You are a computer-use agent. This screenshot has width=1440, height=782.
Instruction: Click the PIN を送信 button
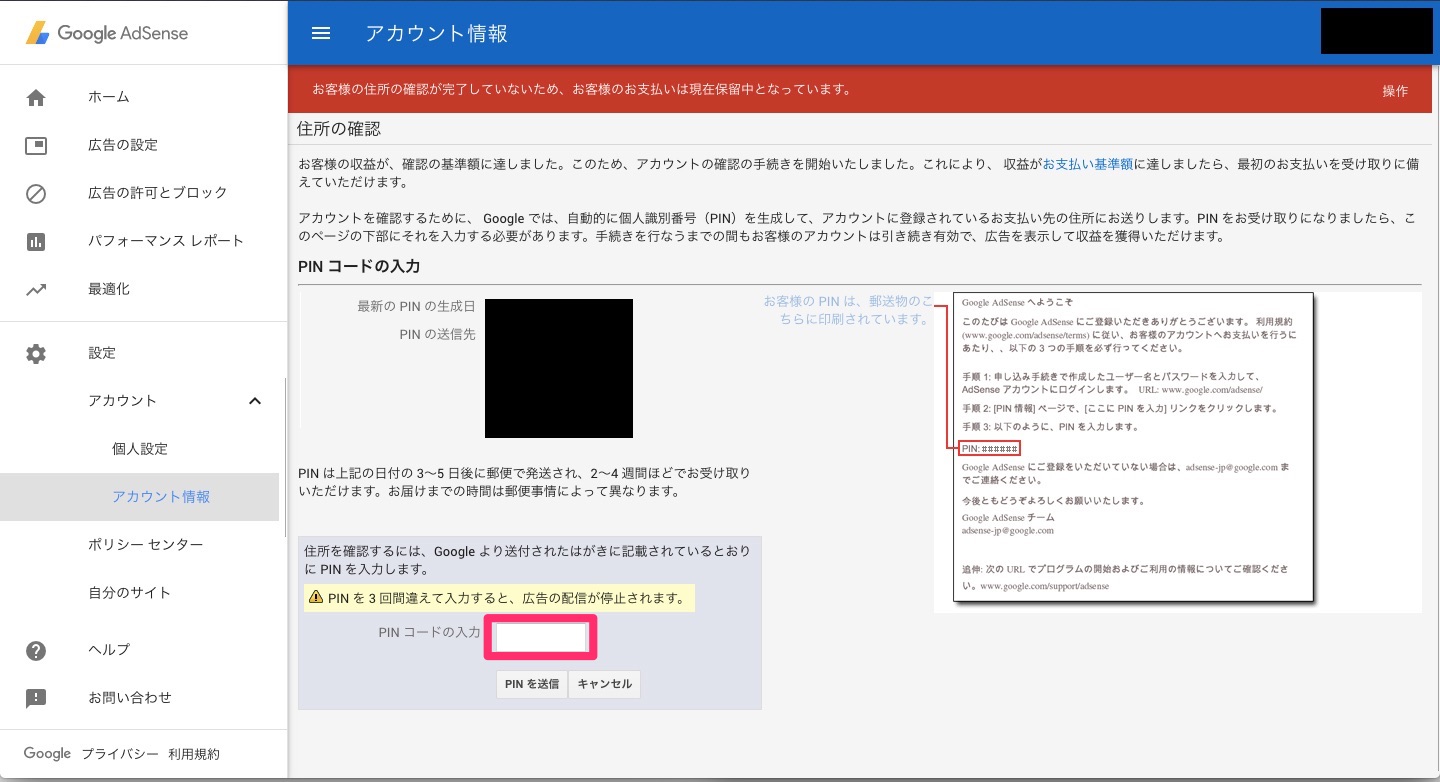532,685
